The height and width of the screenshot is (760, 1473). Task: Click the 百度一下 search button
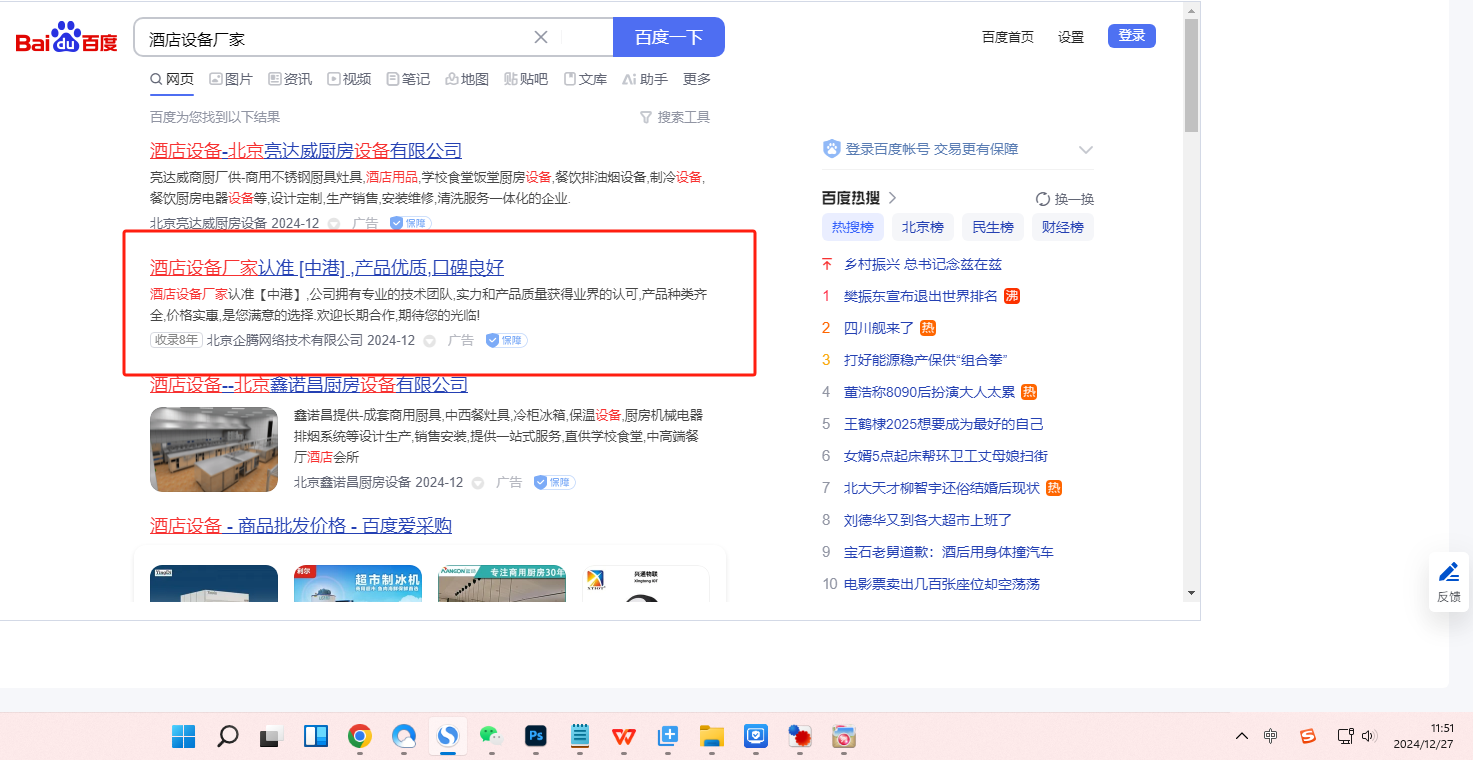tap(668, 37)
